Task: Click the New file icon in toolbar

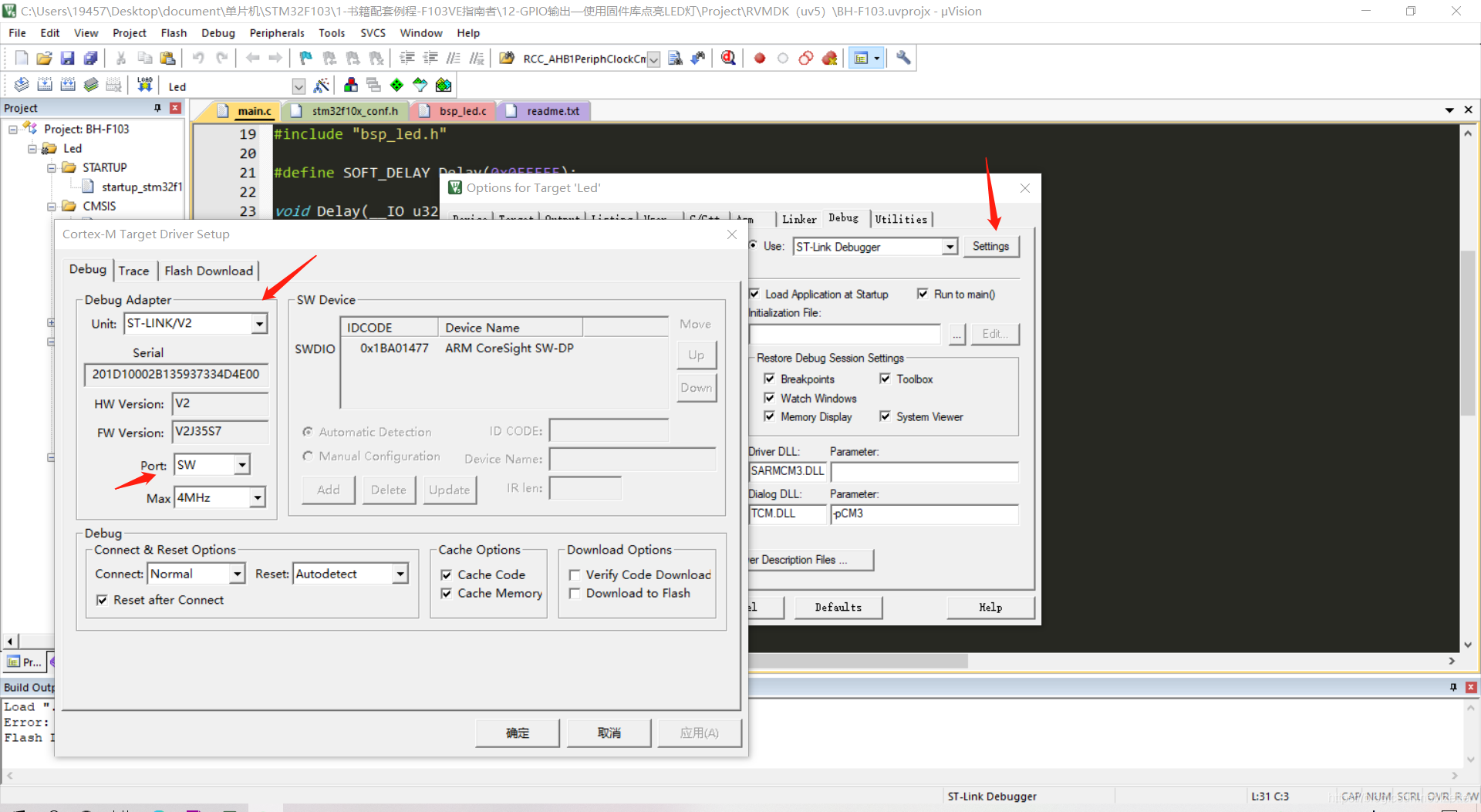Action: point(22,58)
